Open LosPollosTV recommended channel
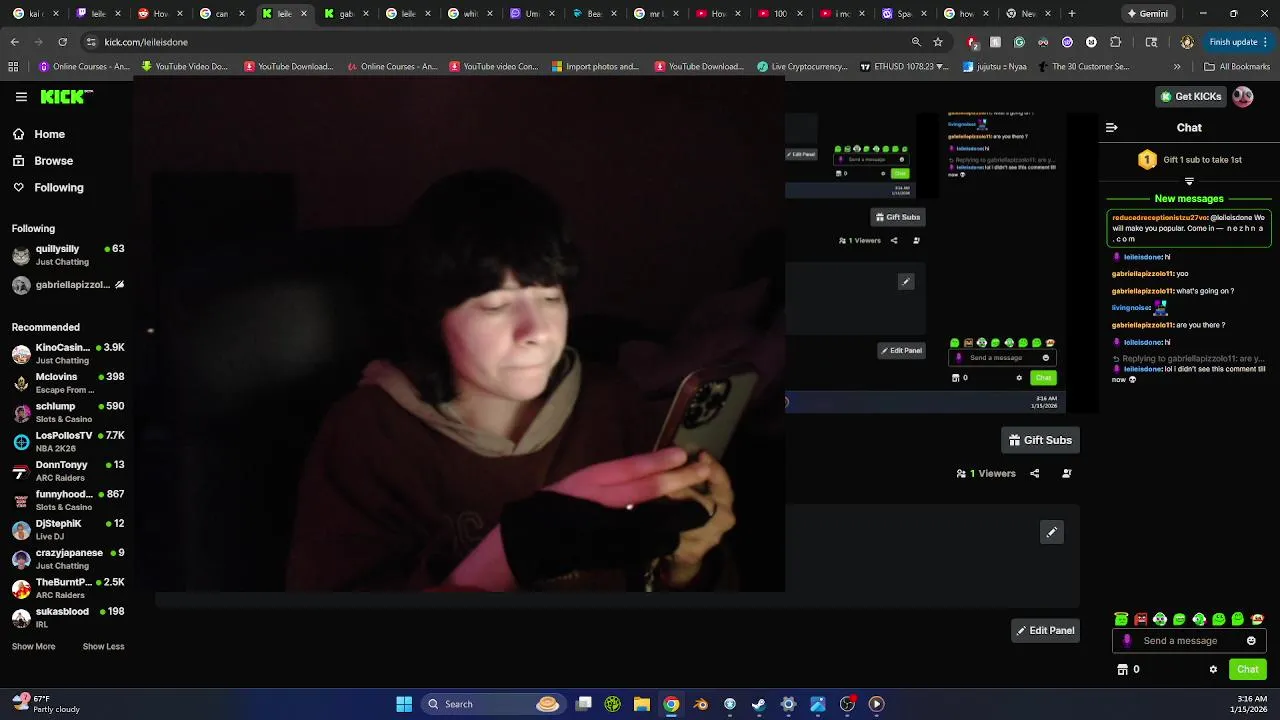1280x720 pixels. coord(68,441)
